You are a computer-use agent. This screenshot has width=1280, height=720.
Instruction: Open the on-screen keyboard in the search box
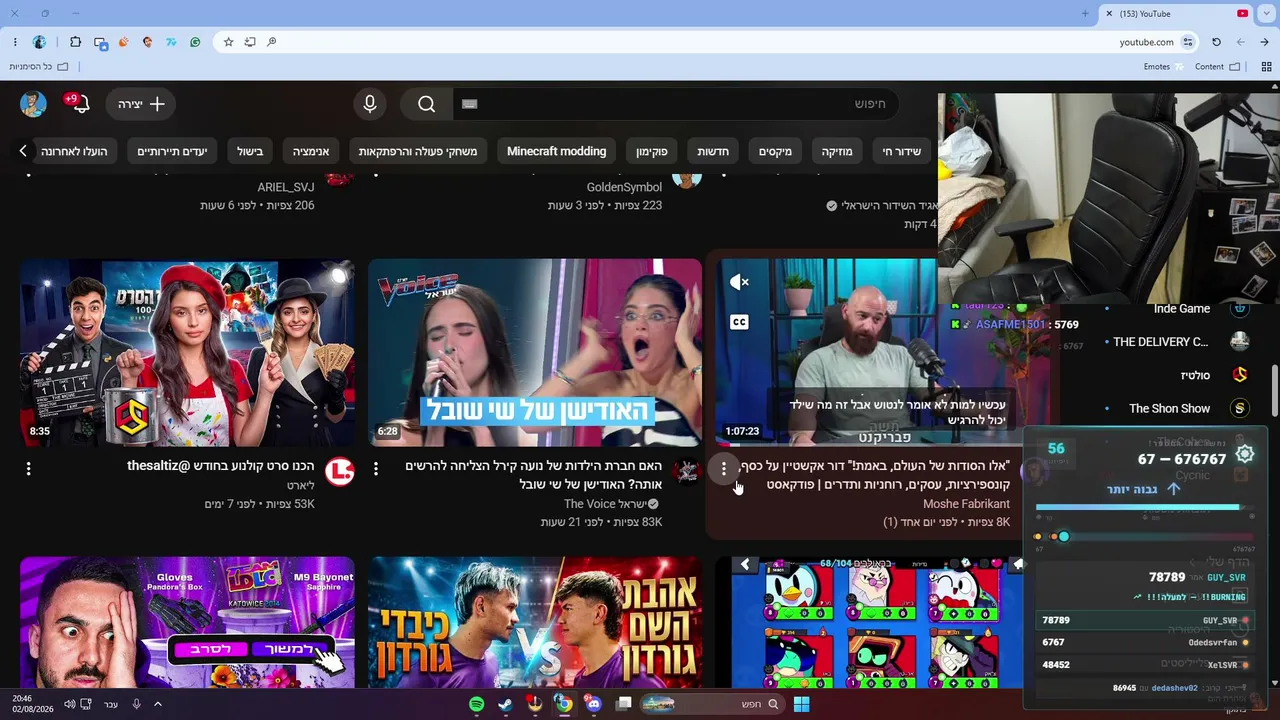point(470,104)
